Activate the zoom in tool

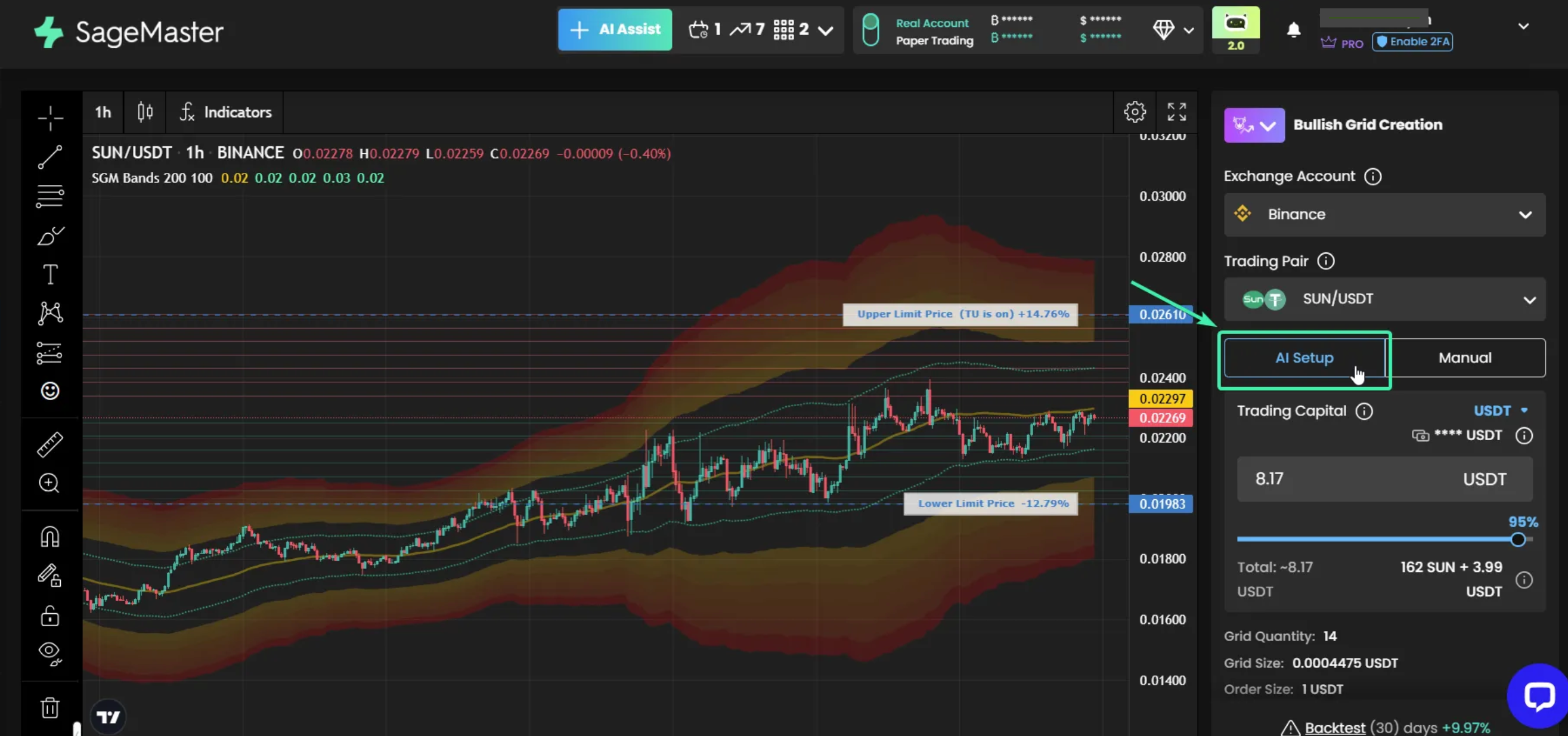point(49,483)
